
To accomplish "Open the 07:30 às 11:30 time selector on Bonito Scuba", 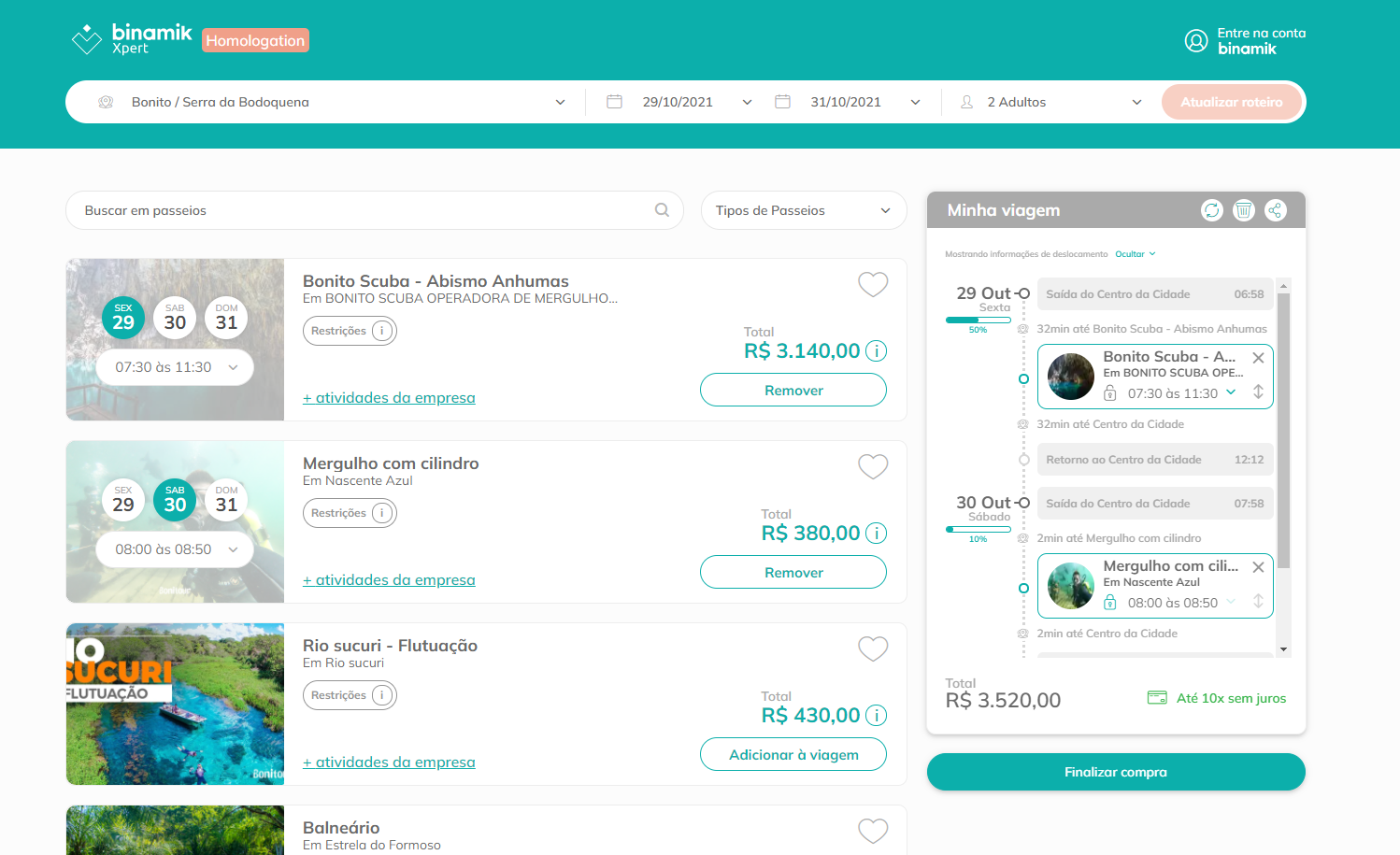I will [175, 367].
